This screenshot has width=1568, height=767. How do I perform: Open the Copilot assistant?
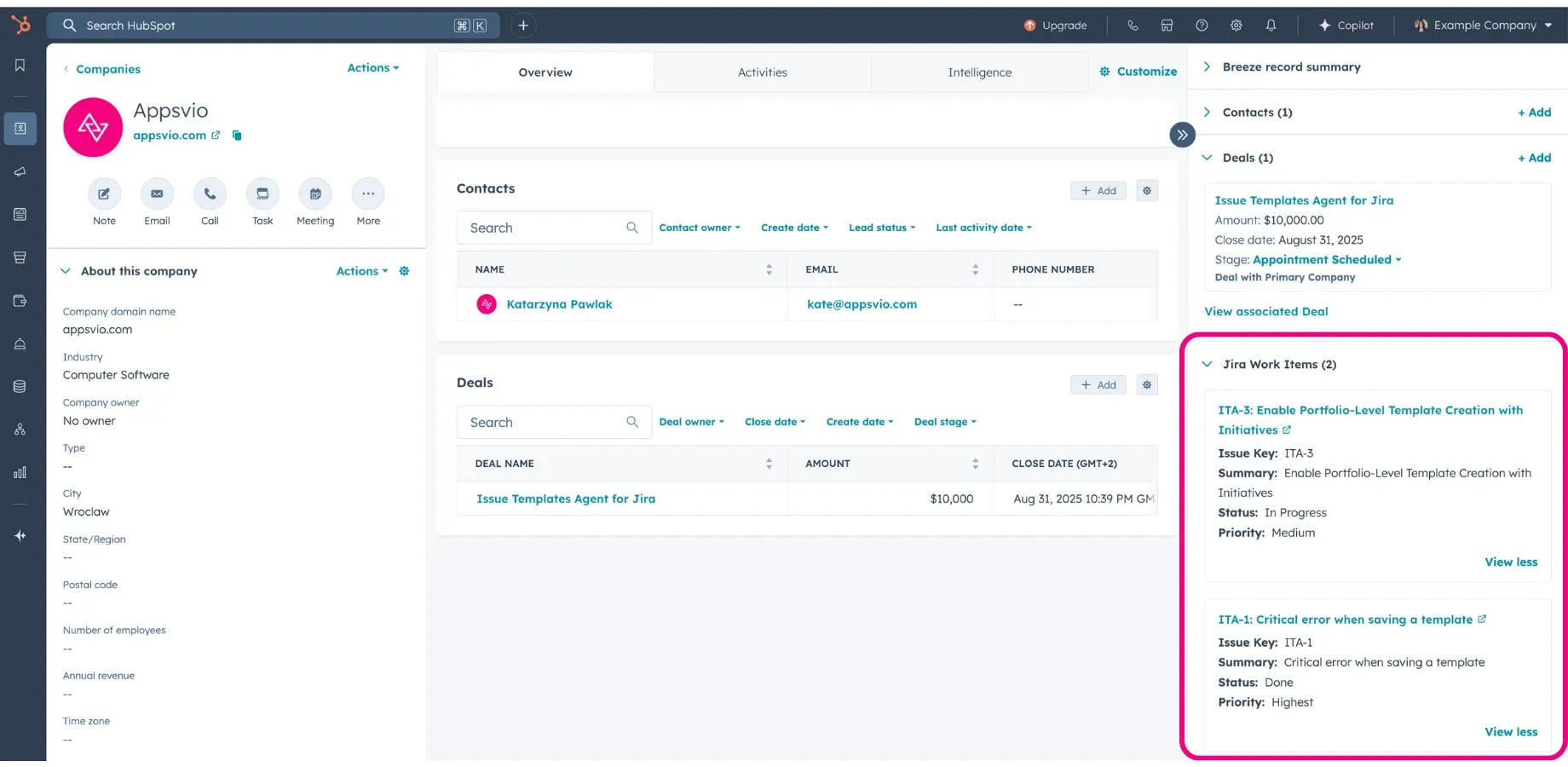click(1346, 26)
